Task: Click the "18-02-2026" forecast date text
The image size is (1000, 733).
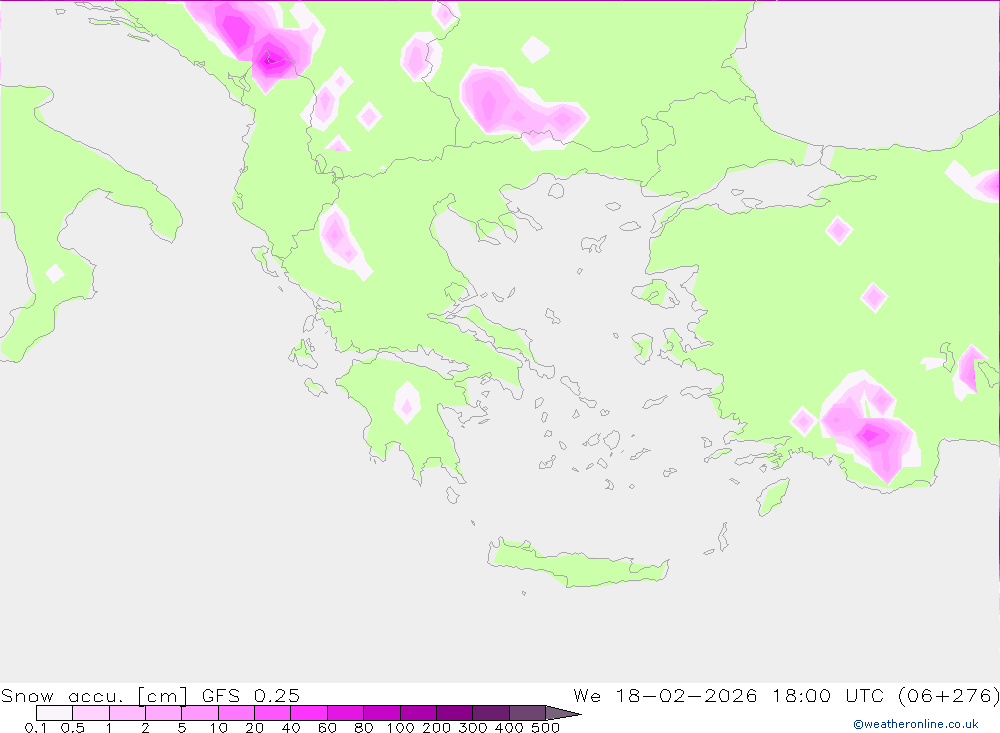Action: 686,695
